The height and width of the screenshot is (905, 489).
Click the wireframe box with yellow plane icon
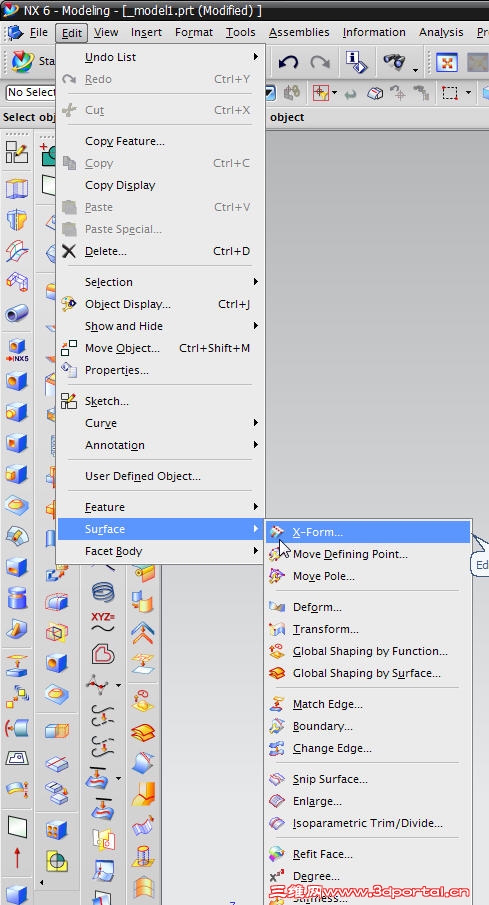point(57,632)
